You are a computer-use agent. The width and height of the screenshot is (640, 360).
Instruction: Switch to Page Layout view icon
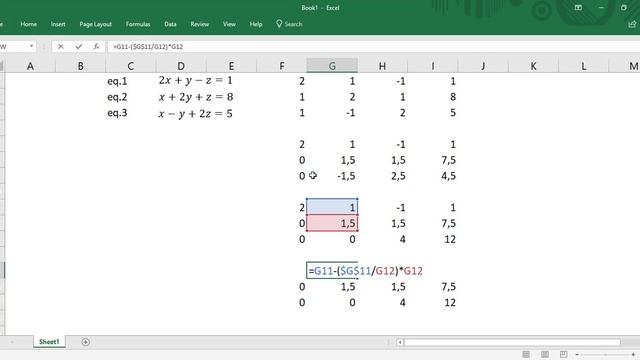click(544, 354)
